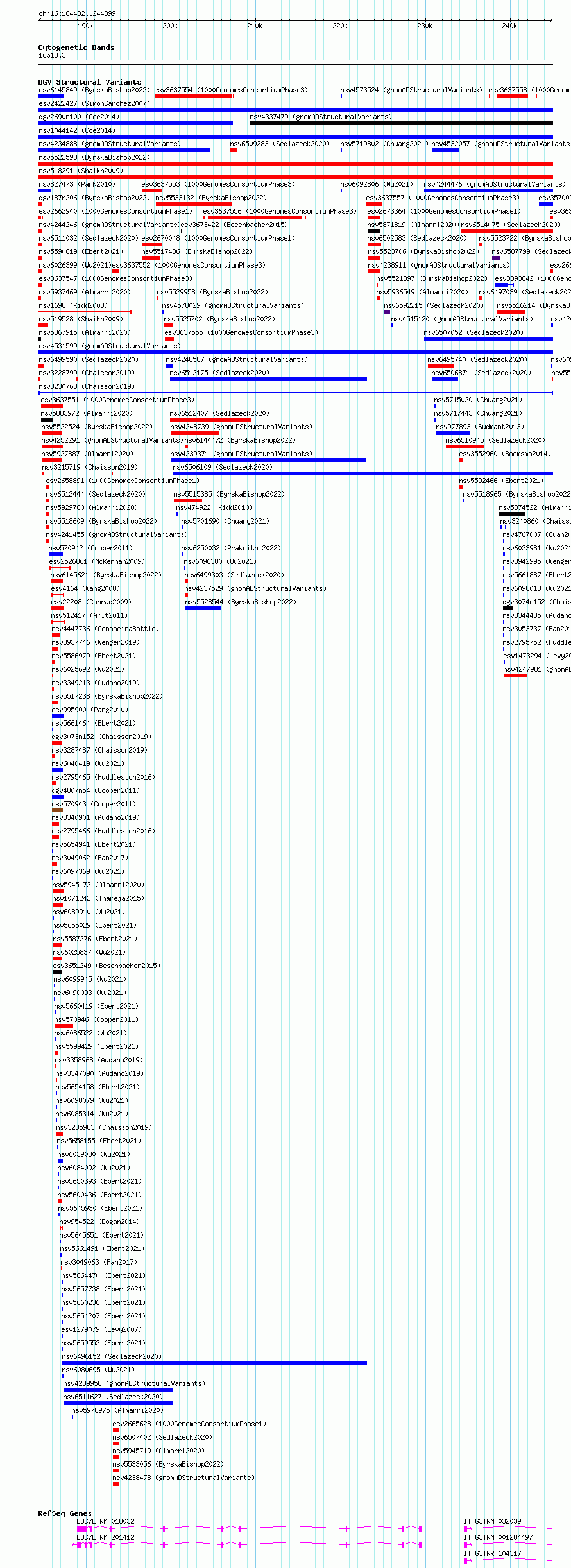Click nsv5719802 (Chuang2021) label
Viewport: 571px width, 1568px height.
tap(384, 144)
